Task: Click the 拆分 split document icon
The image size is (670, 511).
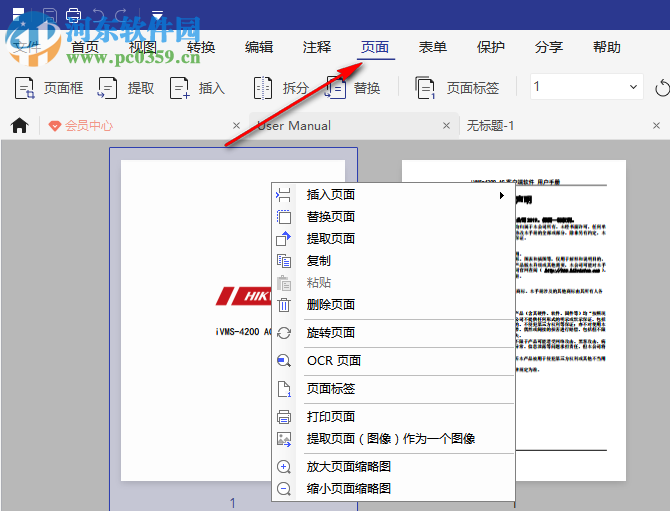Action: [263, 88]
